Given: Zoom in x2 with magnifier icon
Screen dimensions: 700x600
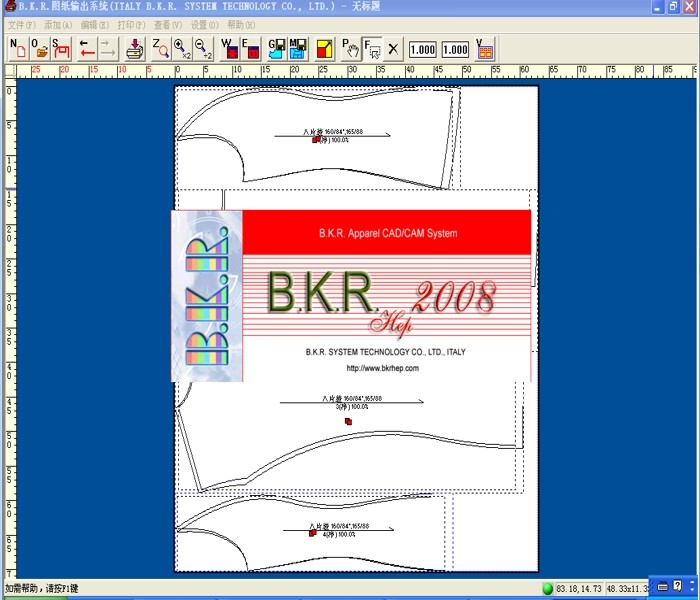Looking at the screenshot, I should 182,49.
